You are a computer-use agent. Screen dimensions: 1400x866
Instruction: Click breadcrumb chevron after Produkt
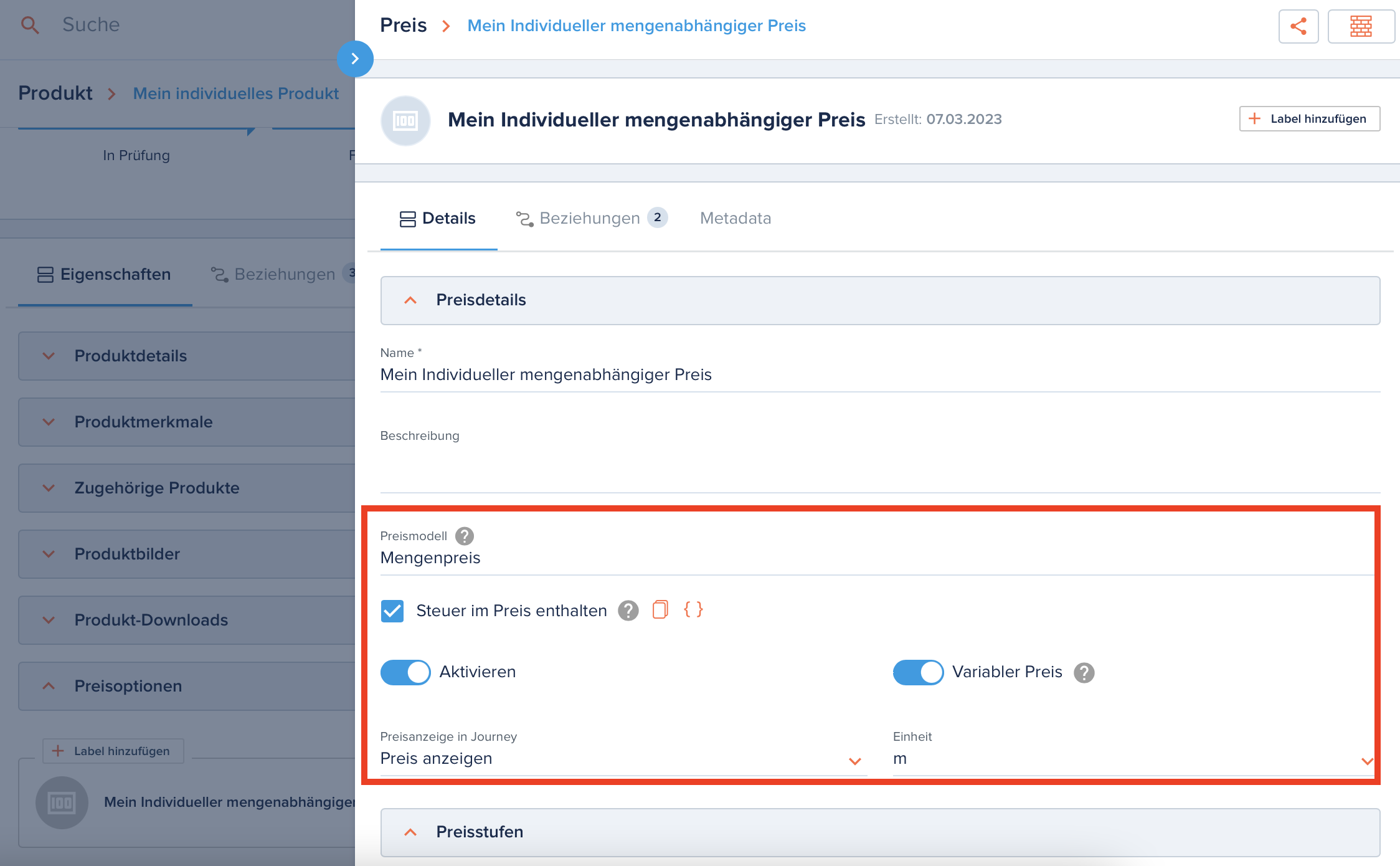click(111, 94)
